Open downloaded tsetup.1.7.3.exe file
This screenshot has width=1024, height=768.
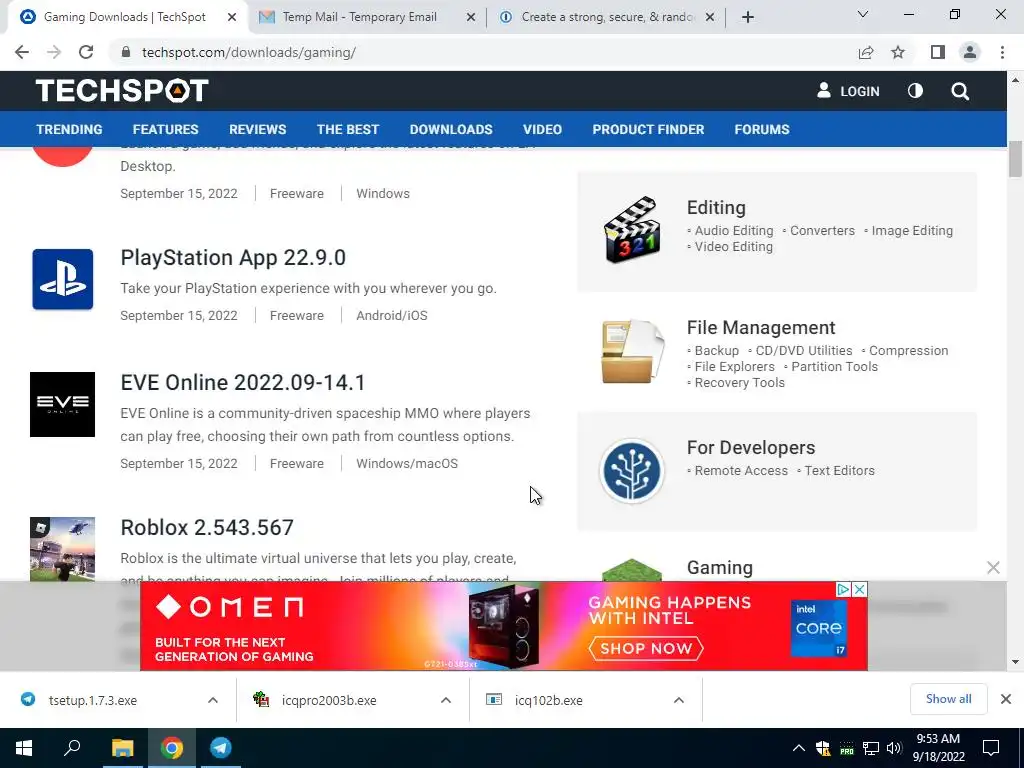[93, 700]
